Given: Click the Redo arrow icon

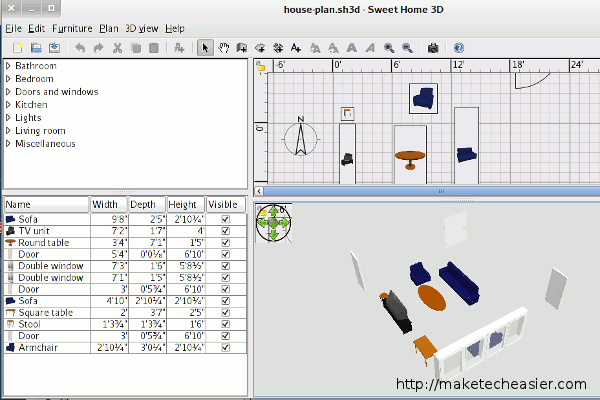Looking at the screenshot, I should coord(98,48).
